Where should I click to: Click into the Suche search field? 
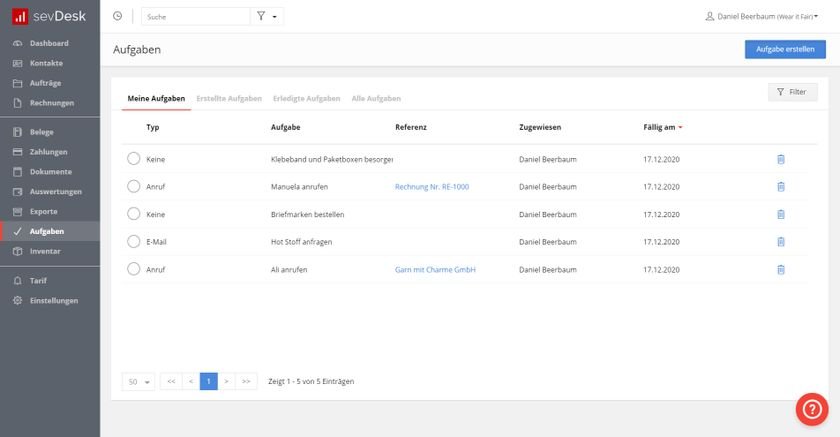point(195,16)
